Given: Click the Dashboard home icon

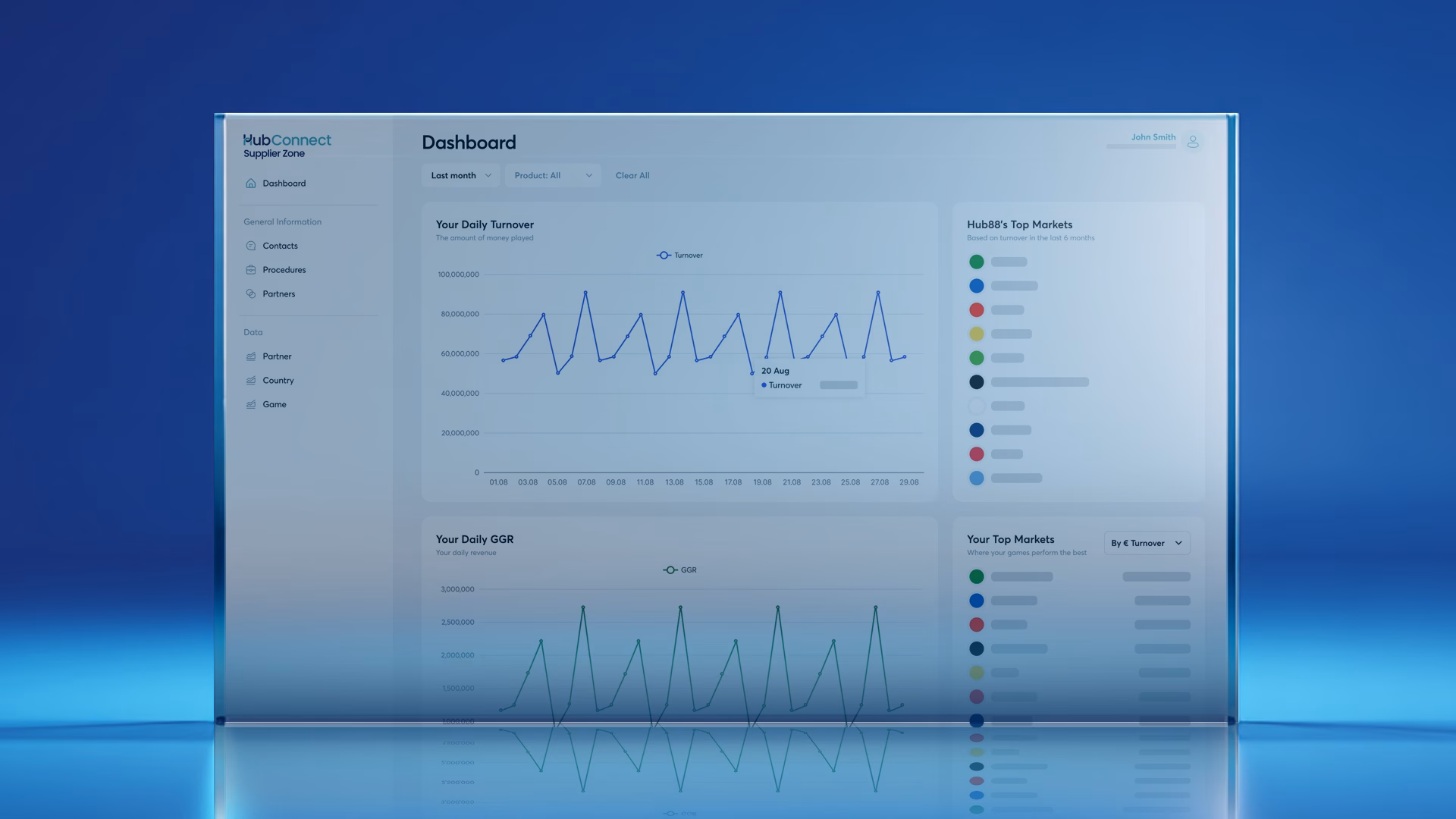Looking at the screenshot, I should (x=251, y=184).
